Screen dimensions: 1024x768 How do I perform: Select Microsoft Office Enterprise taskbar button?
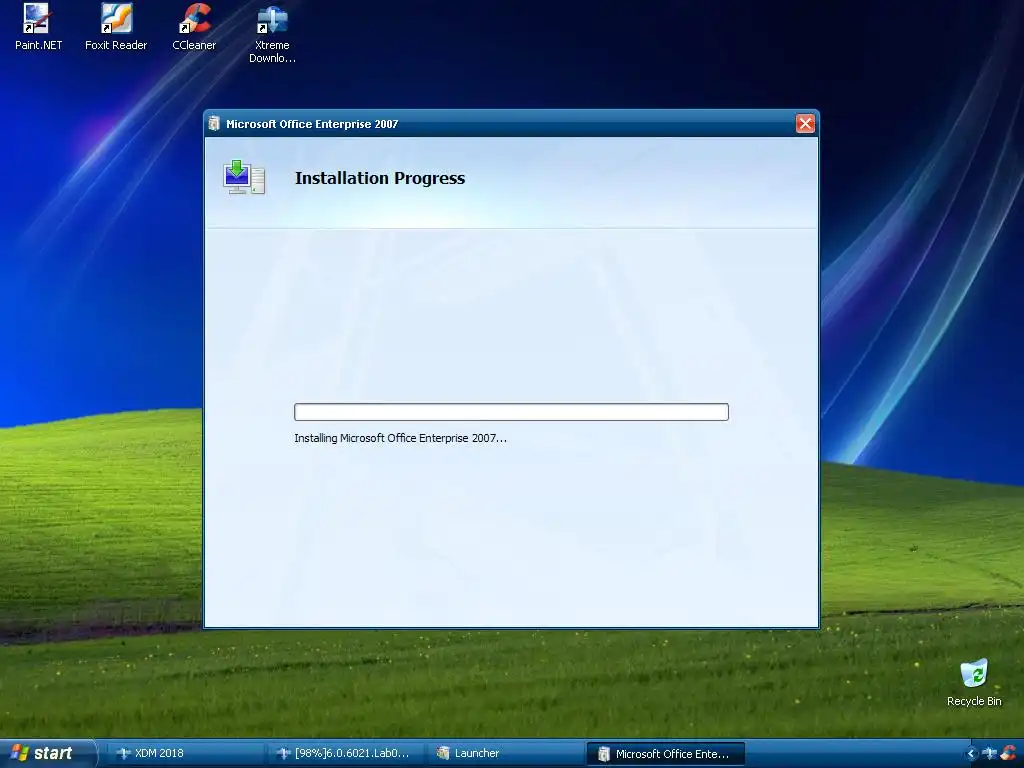coord(665,754)
